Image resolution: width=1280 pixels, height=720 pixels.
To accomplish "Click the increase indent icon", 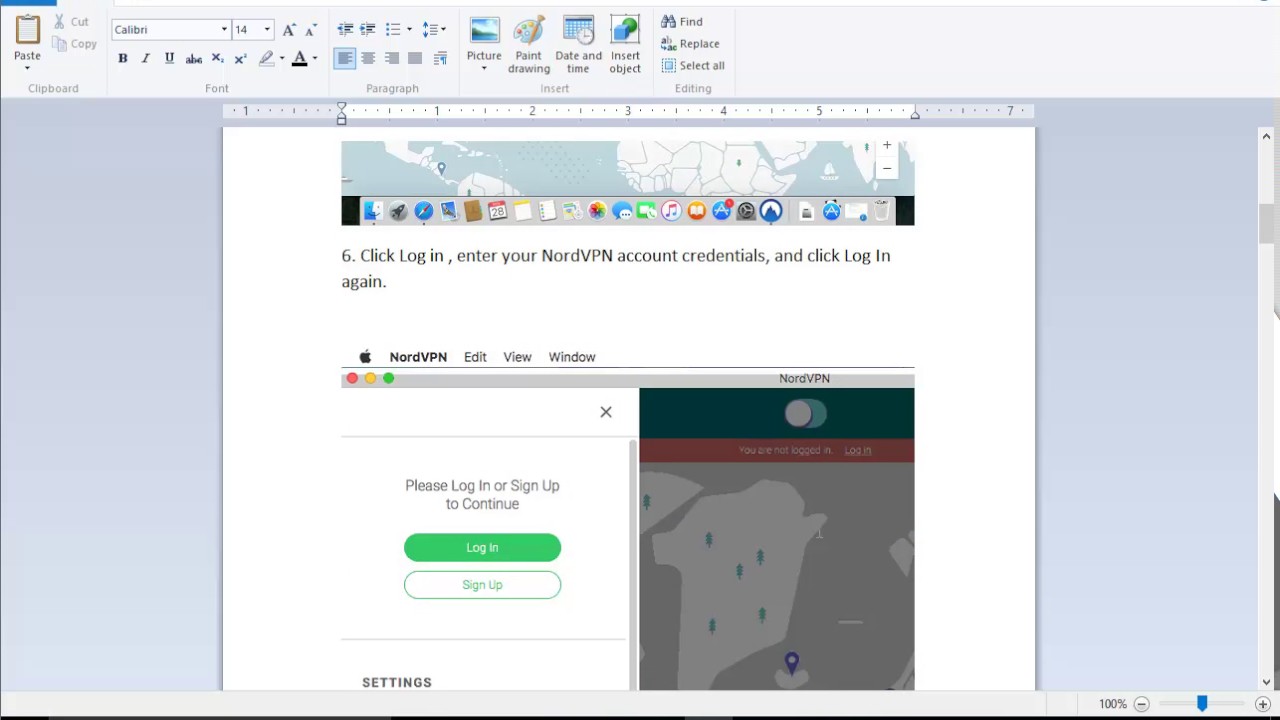I will [368, 30].
